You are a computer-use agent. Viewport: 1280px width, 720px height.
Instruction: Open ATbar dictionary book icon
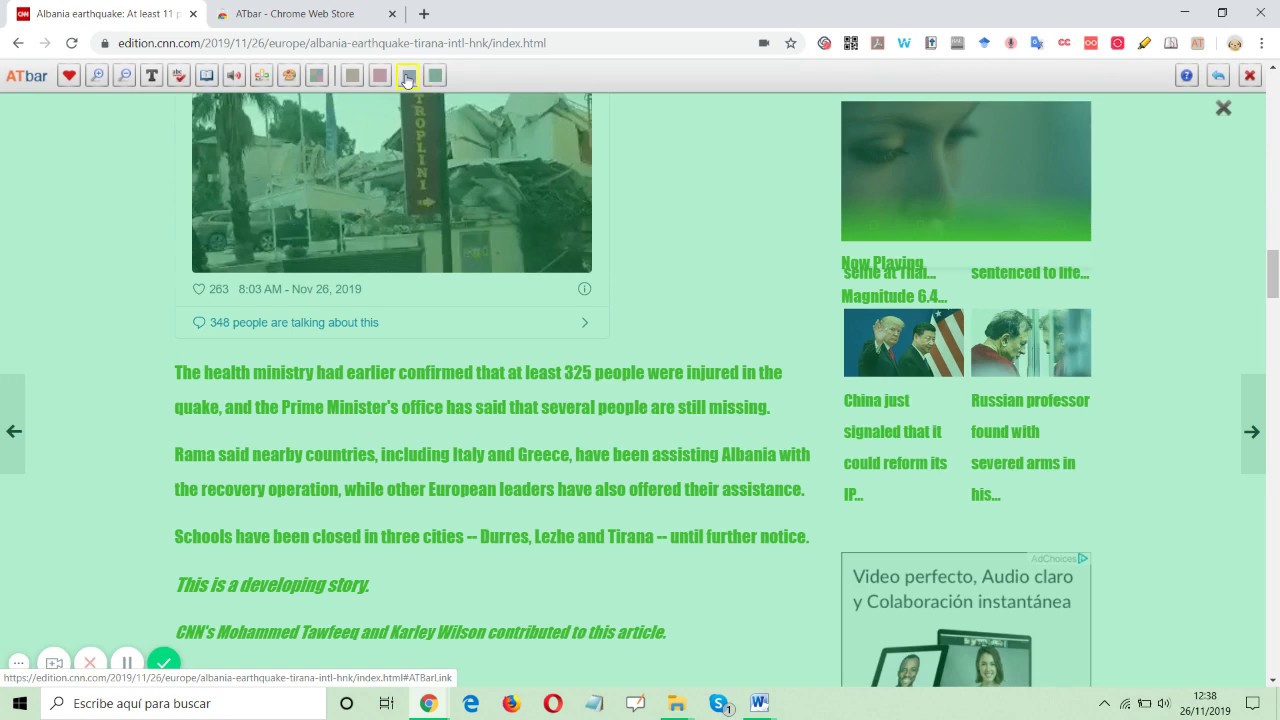(x=206, y=76)
